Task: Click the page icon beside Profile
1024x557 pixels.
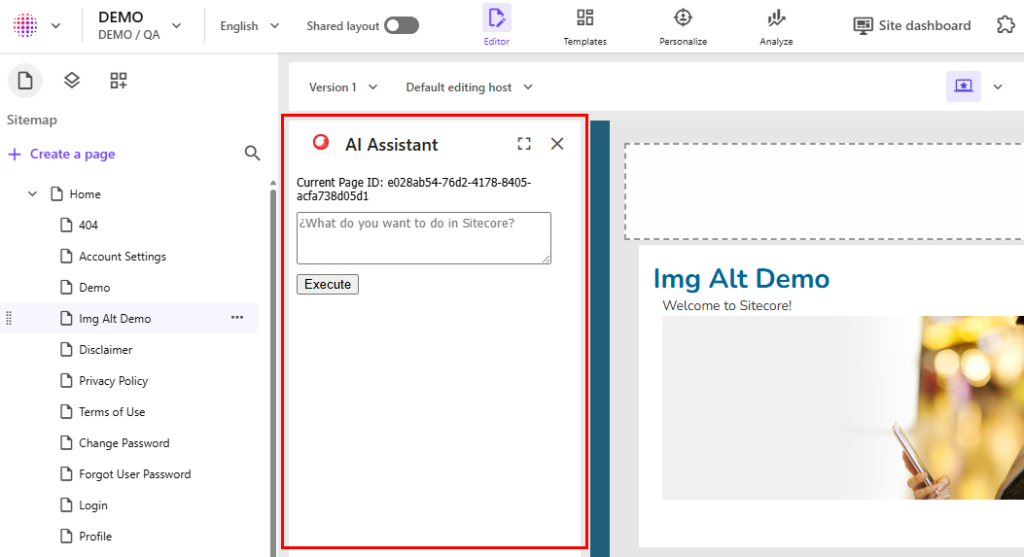Action: pyautogui.click(x=66, y=536)
